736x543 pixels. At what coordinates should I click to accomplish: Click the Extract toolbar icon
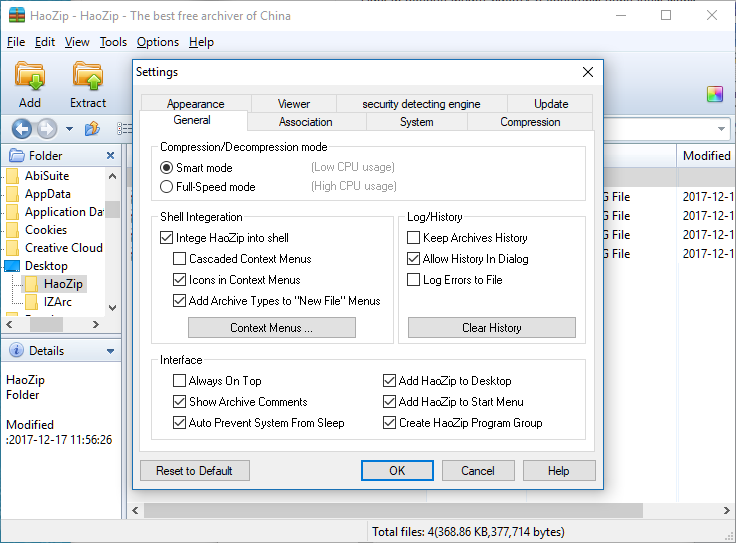point(88,85)
